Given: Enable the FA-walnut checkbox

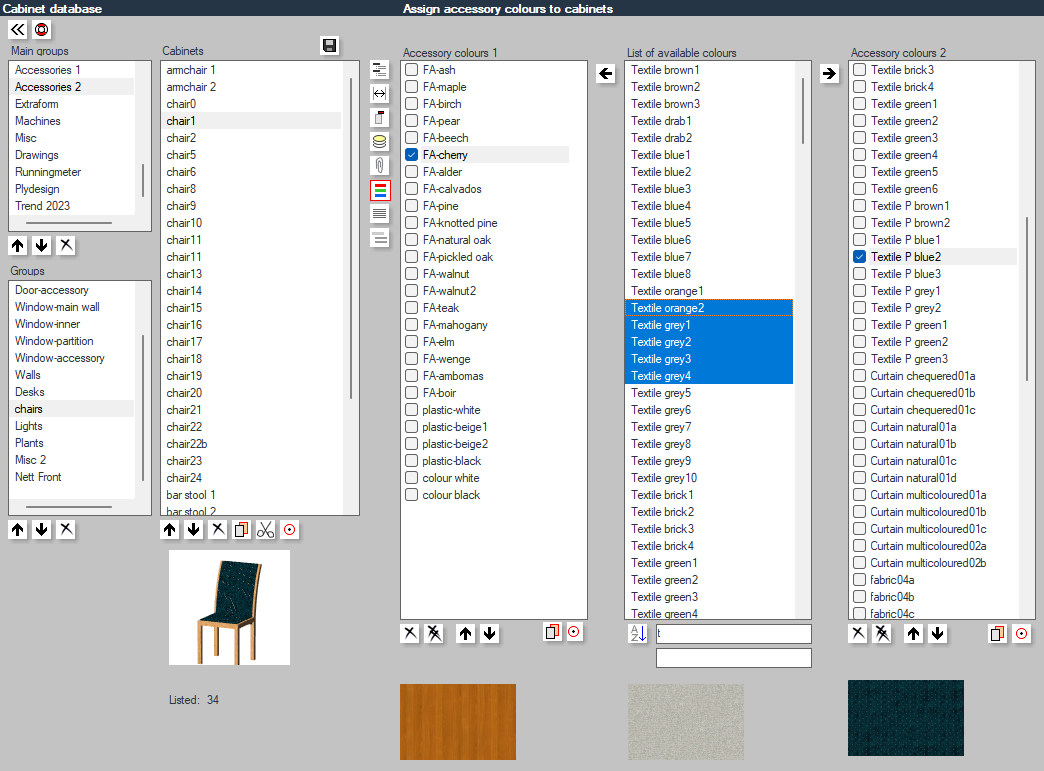Looking at the screenshot, I should coord(411,274).
